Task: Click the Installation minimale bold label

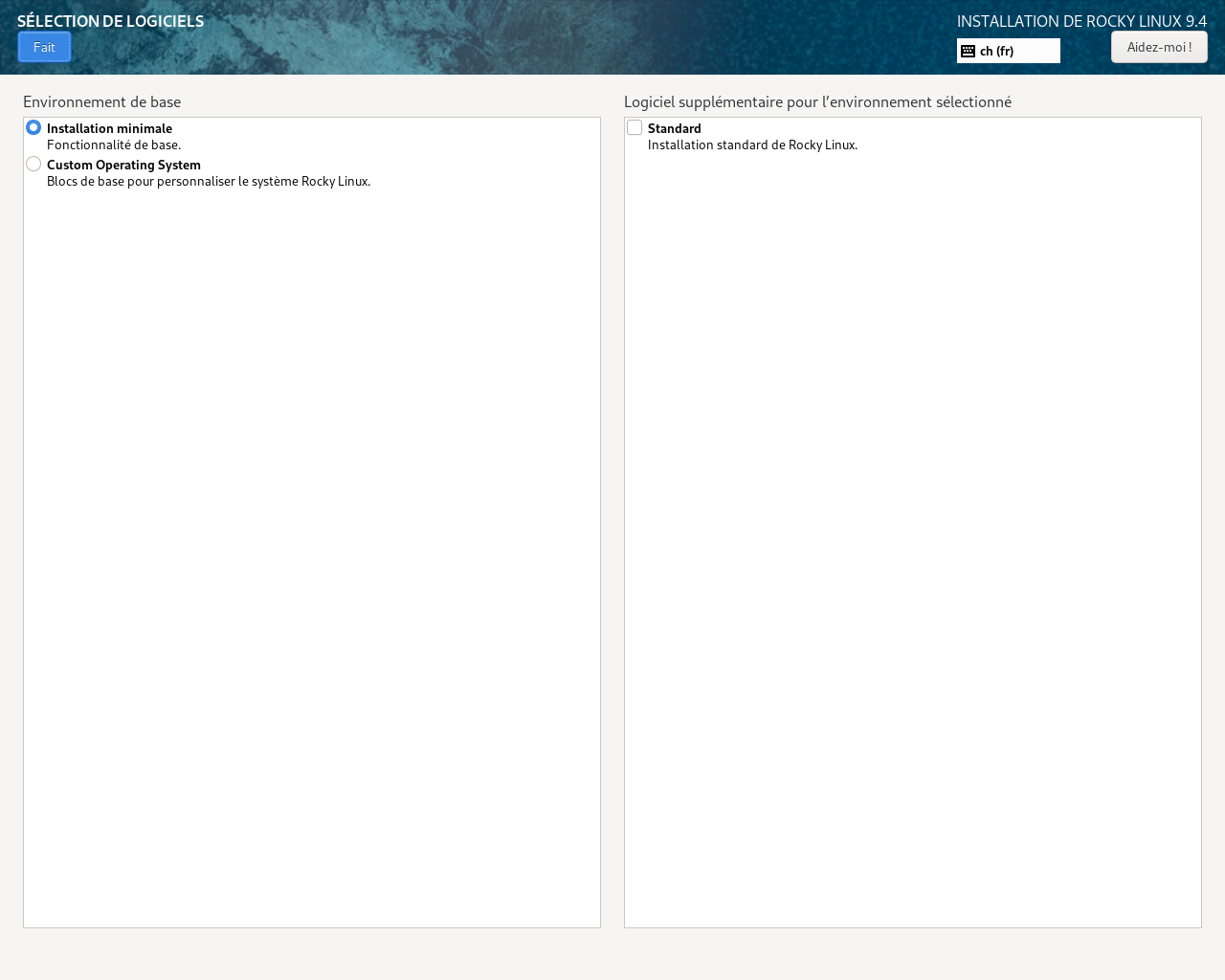Action: (x=109, y=128)
